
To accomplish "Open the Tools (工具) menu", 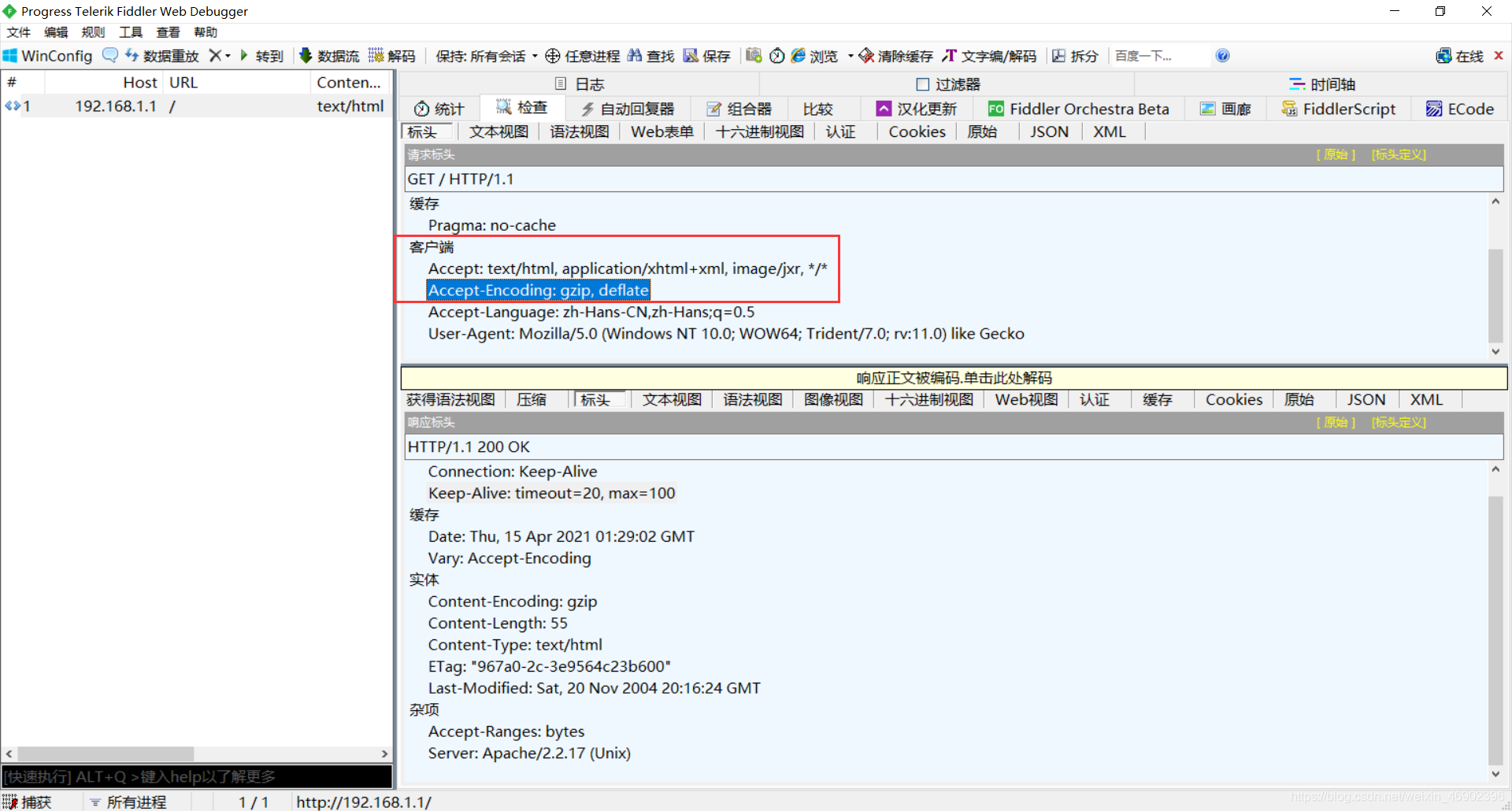I will (131, 32).
